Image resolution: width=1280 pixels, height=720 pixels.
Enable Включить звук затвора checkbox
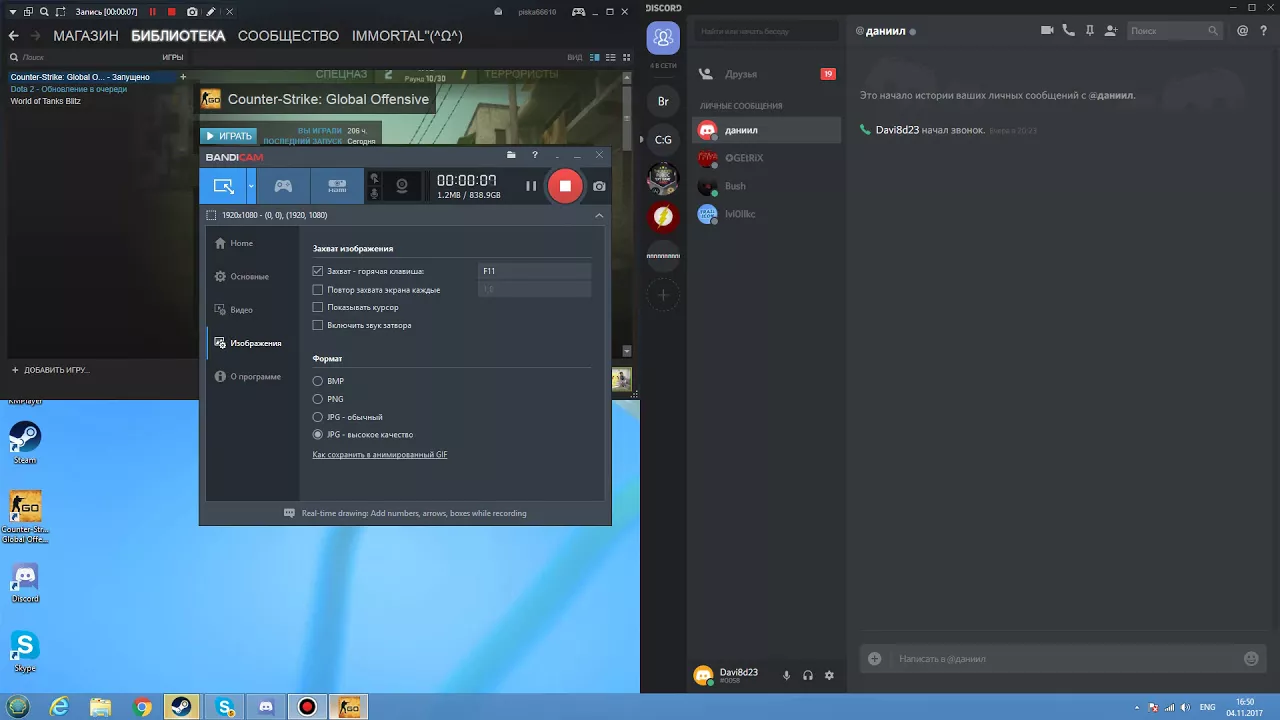[318, 325]
